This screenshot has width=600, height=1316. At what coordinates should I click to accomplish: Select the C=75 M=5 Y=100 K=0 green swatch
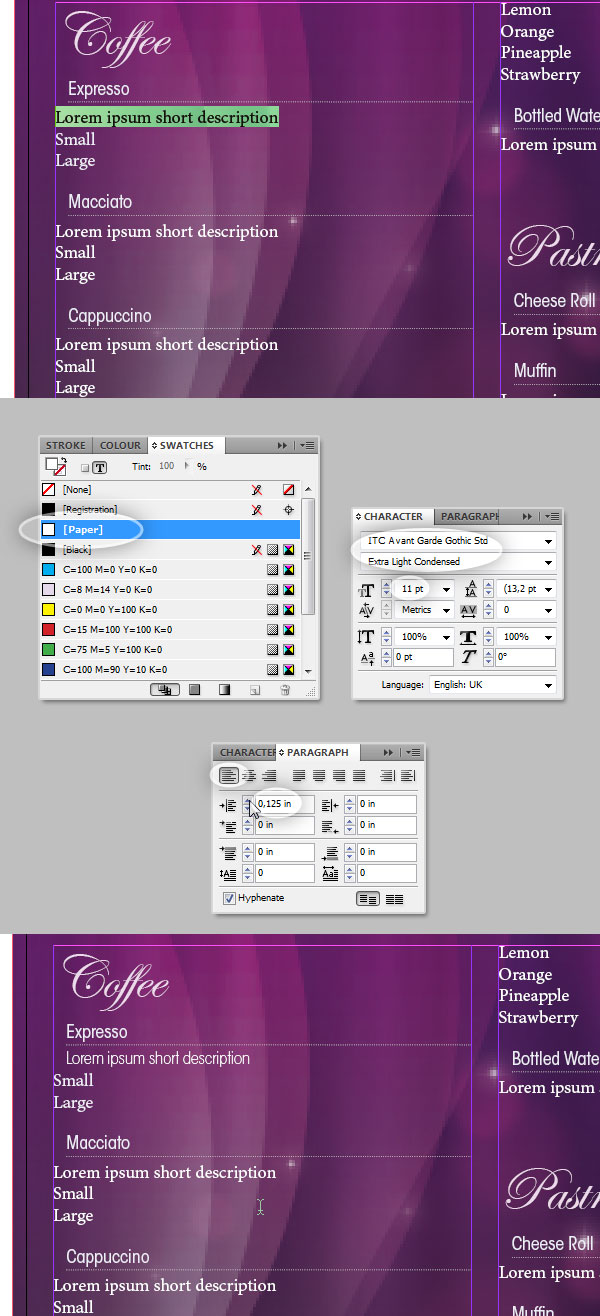click(x=171, y=650)
